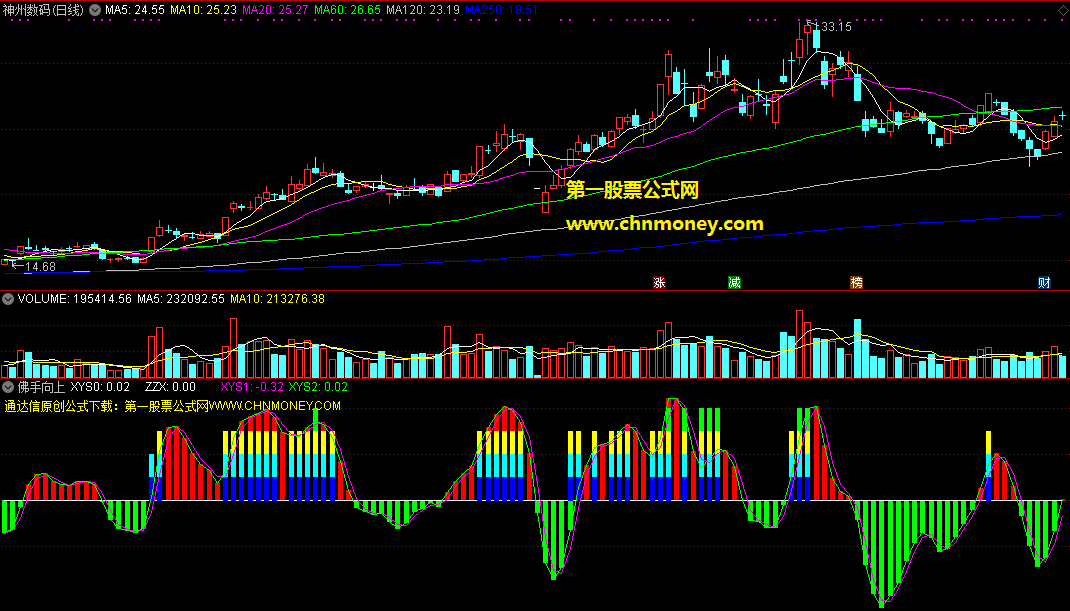
Task: Click the ZZX: 0.00 value
Action: 170,387
